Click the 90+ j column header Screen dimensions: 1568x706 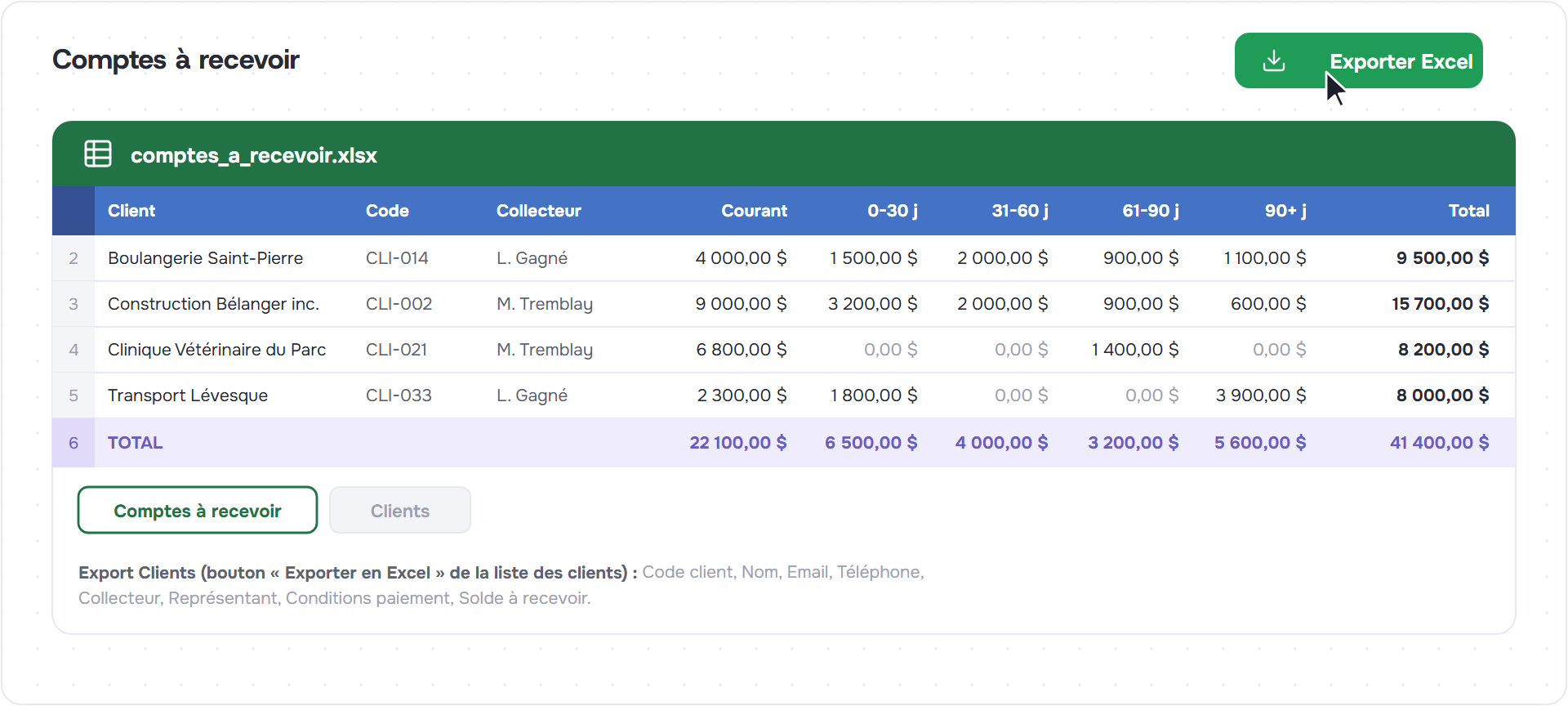[1285, 211]
